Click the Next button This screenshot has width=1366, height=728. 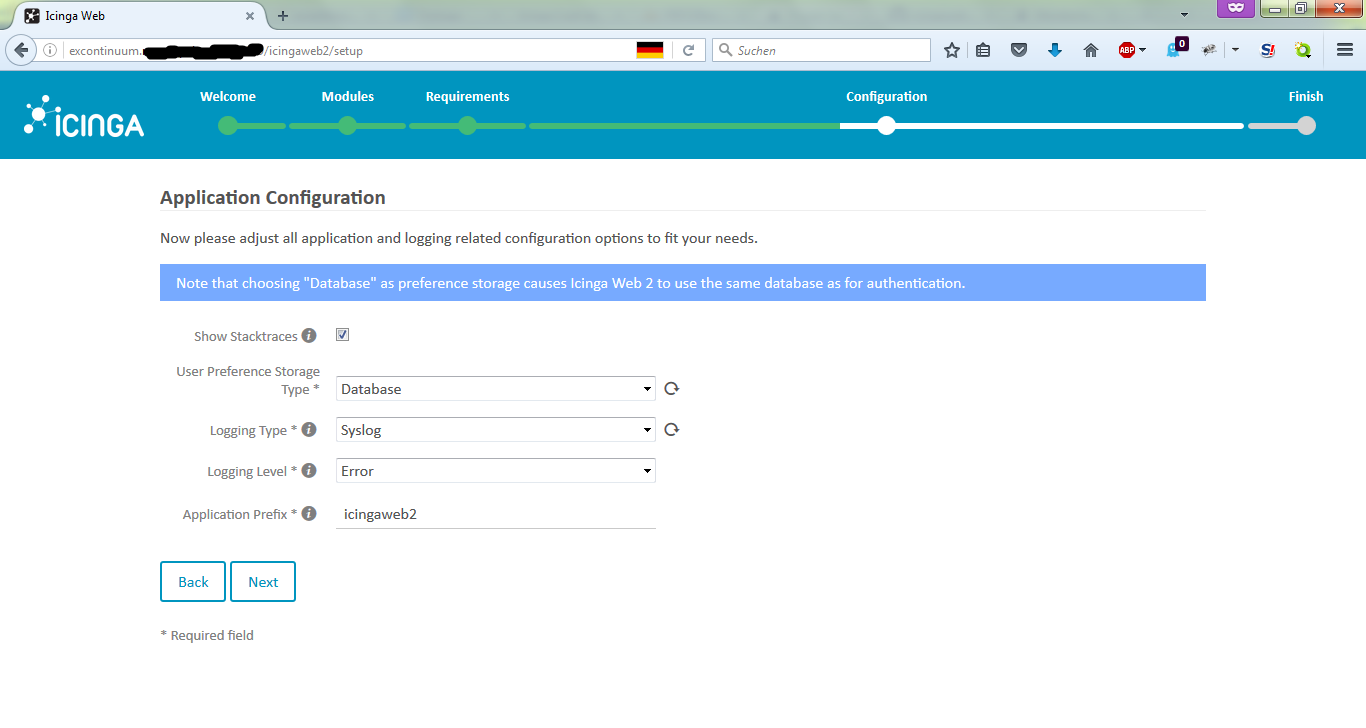[263, 582]
